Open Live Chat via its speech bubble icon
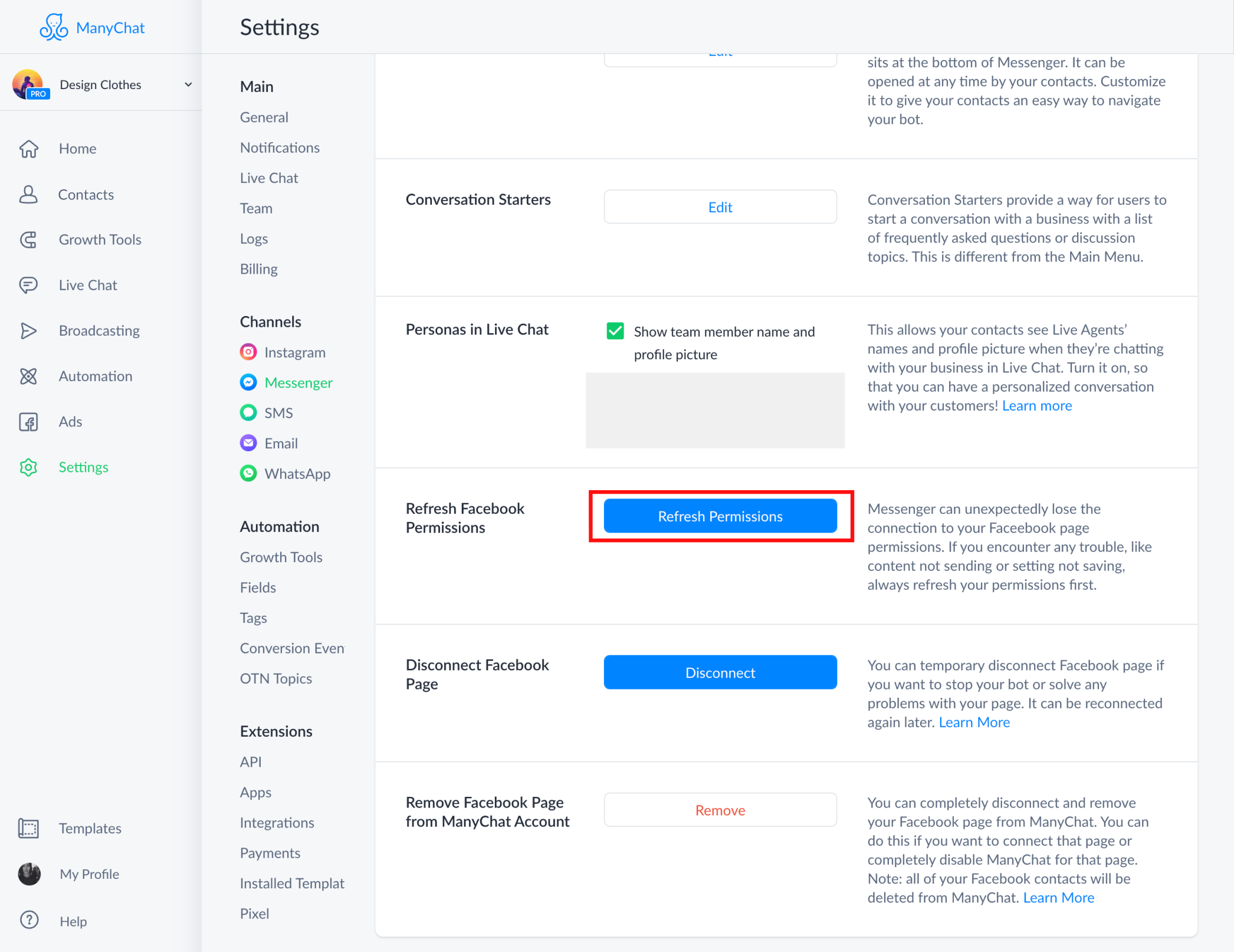This screenshot has height=952, width=1234. pyautogui.click(x=28, y=285)
